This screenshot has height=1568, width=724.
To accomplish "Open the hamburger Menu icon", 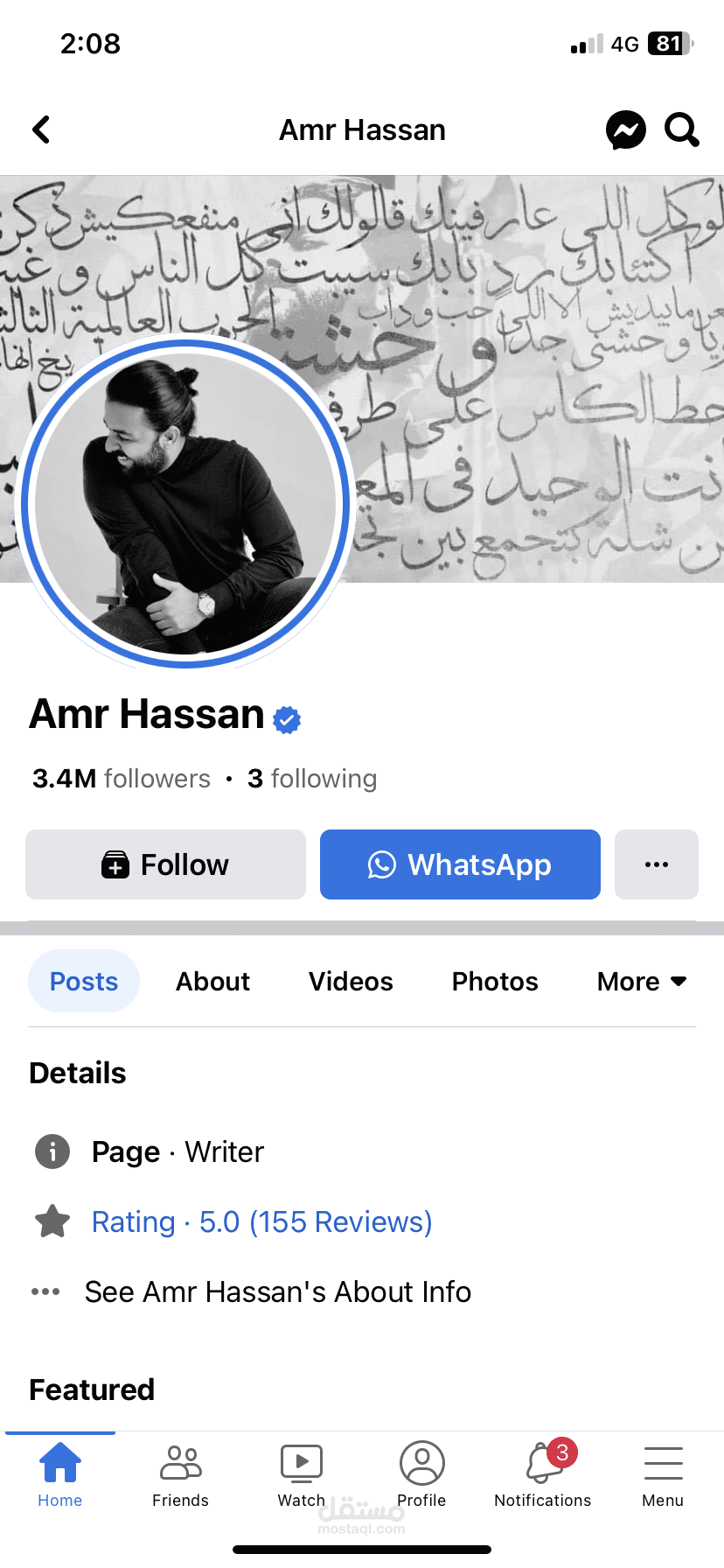I will pyautogui.click(x=663, y=1463).
